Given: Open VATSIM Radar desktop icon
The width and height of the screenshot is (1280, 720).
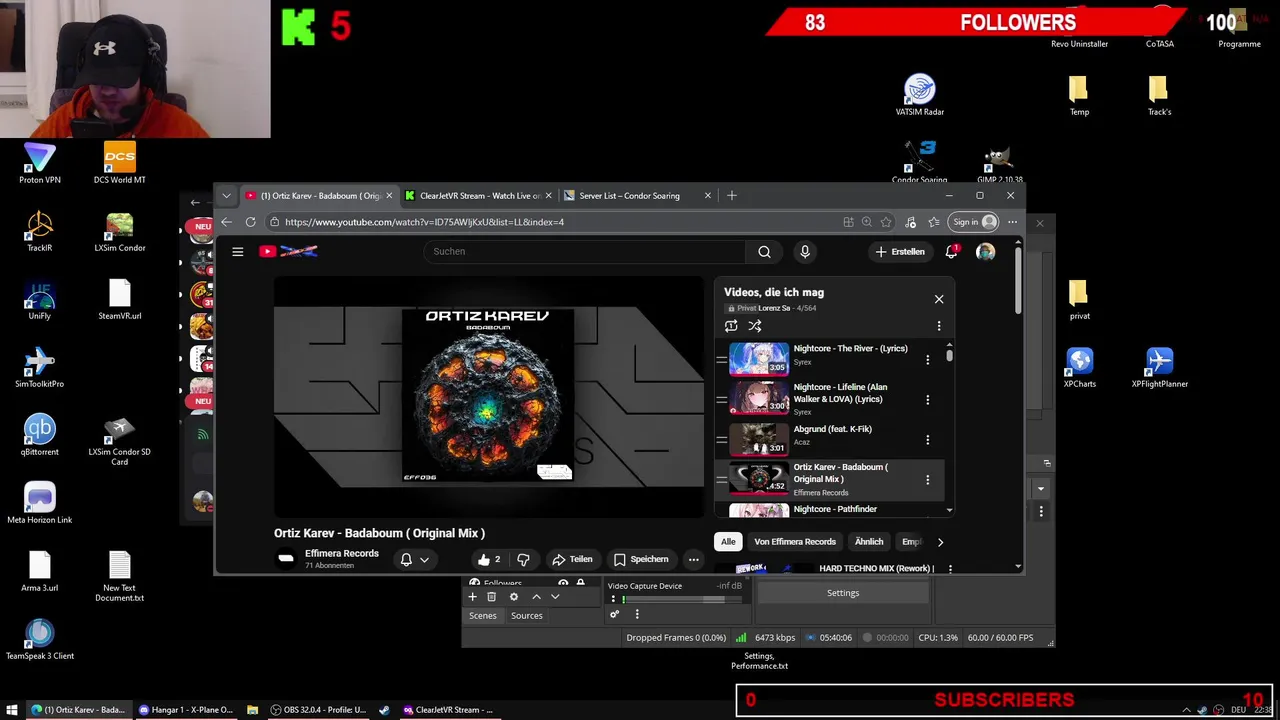Looking at the screenshot, I should coord(920,95).
